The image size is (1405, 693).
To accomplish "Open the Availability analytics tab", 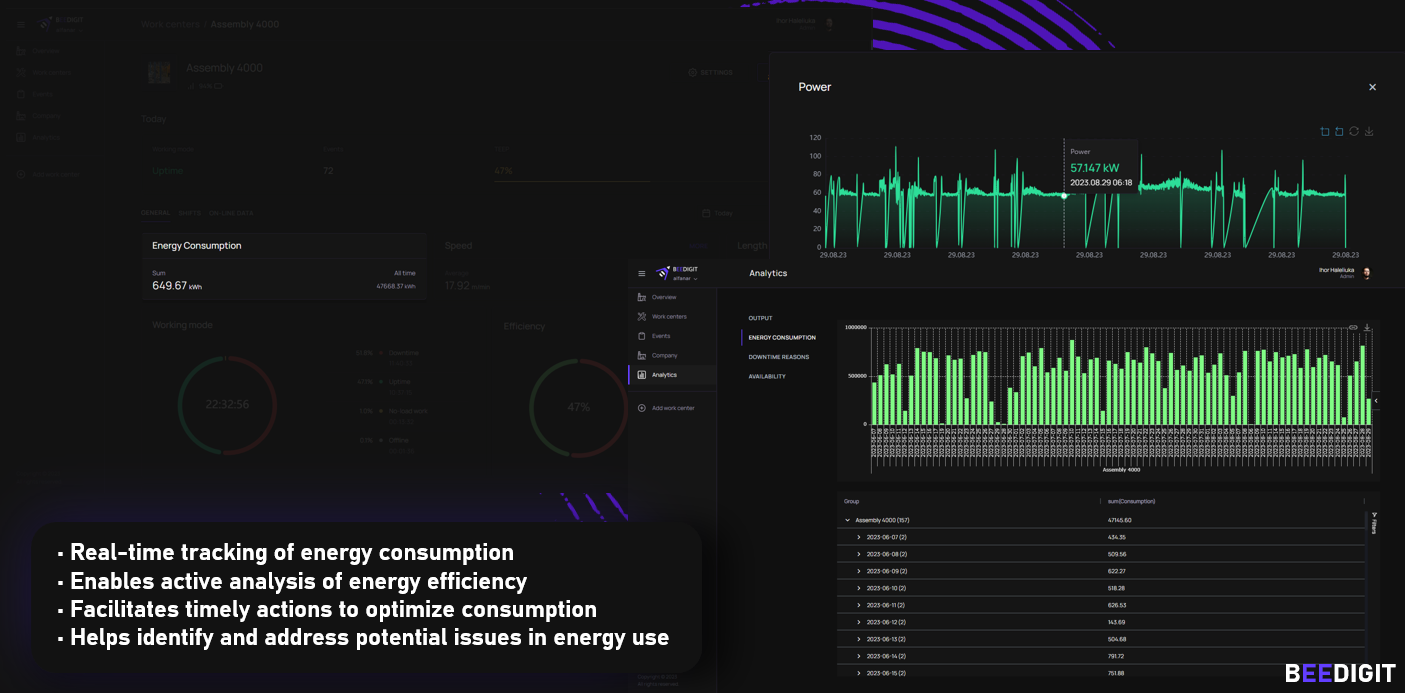I will pyautogui.click(x=767, y=377).
